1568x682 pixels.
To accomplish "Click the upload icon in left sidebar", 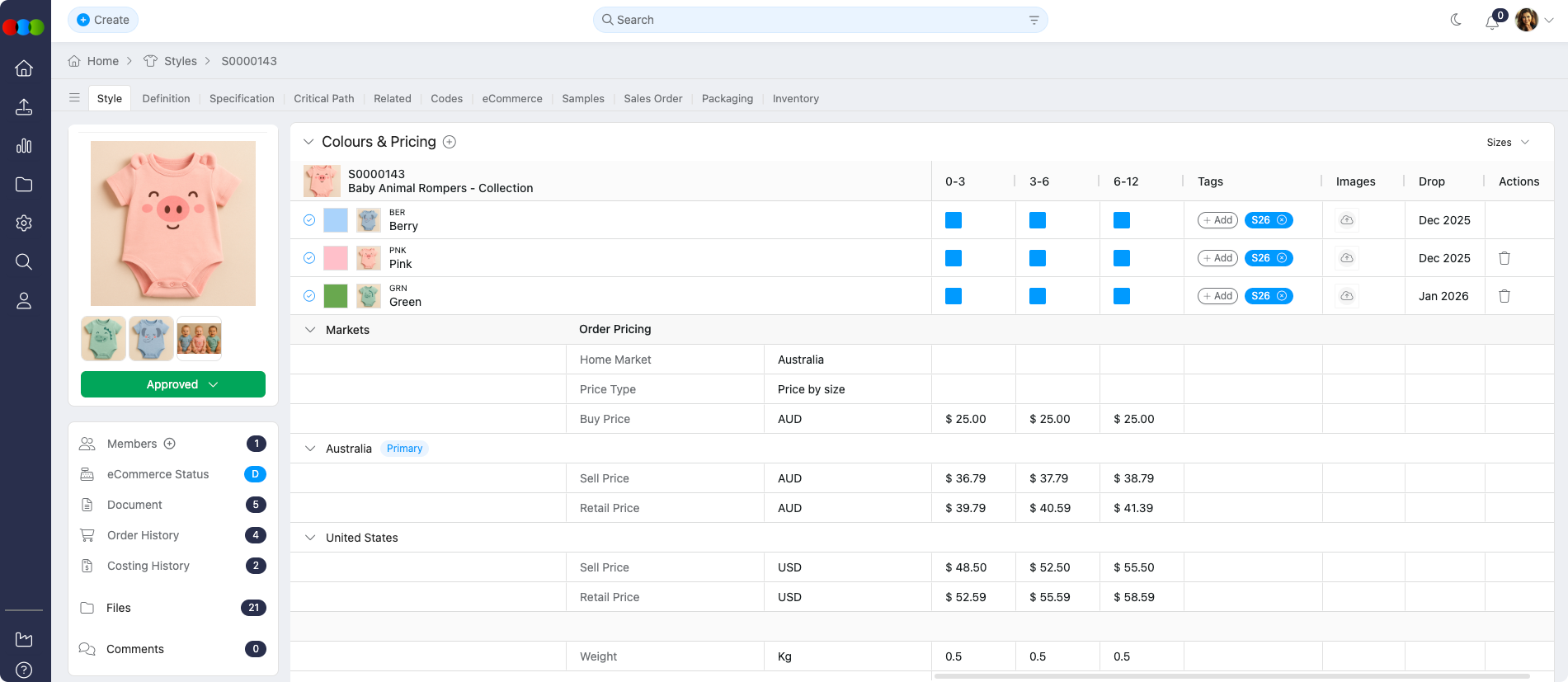I will (24, 107).
